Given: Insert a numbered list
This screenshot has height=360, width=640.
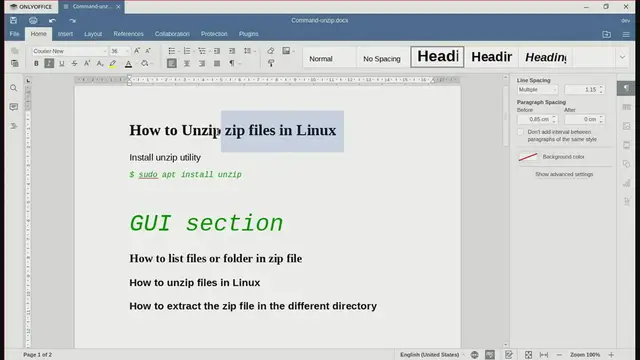Looking at the screenshot, I should 188,51.
